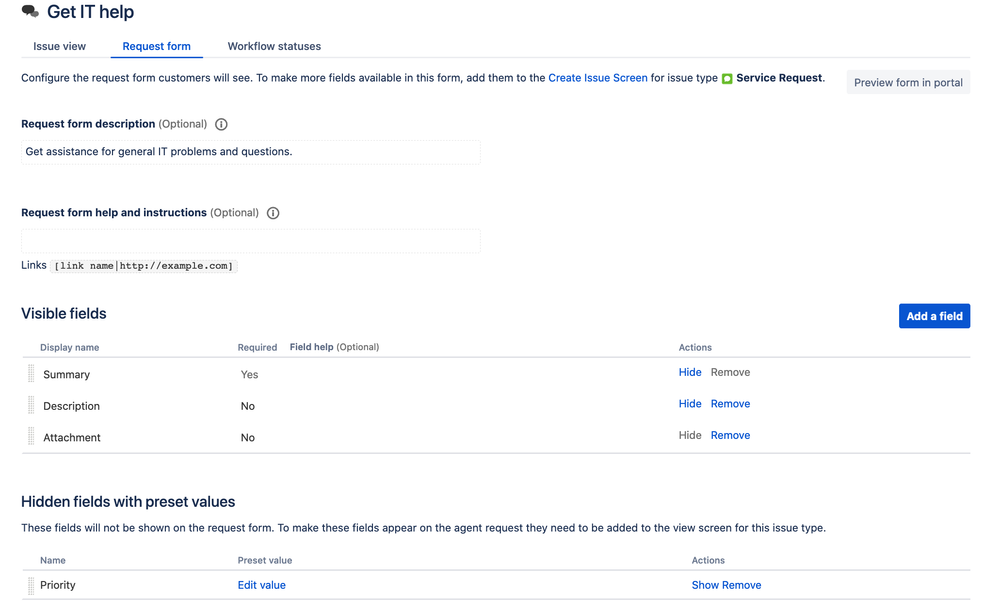Remove the Attachment field
Image resolution: width=999 pixels, height=614 pixels.
point(730,436)
